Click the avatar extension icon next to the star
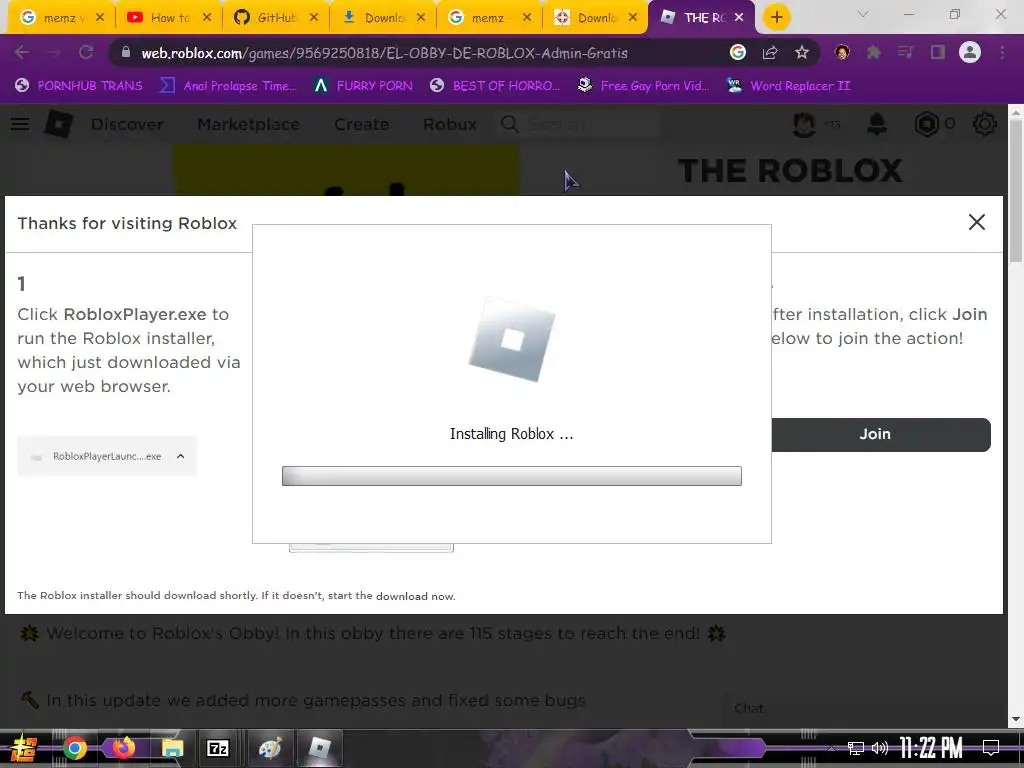This screenshot has width=1024, height=768. (842, 53)
